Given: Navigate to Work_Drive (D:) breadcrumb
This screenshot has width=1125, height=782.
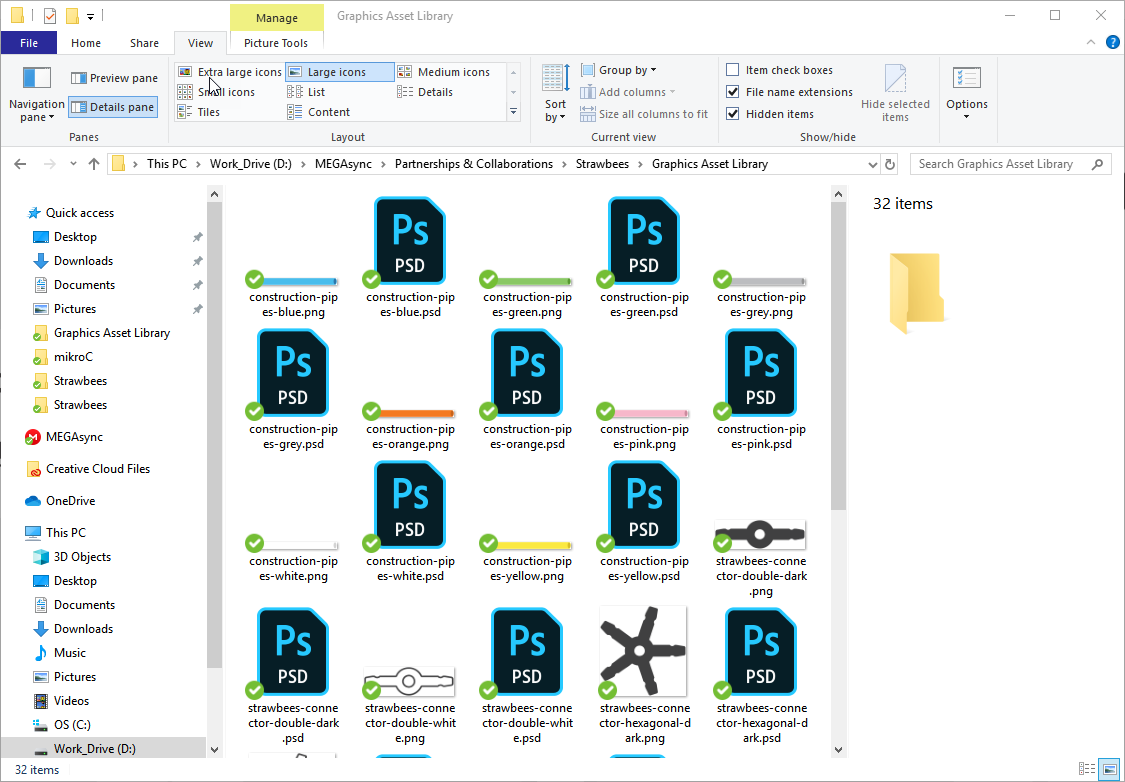Looking at the screenshot, I should click(x=250, y=164).
